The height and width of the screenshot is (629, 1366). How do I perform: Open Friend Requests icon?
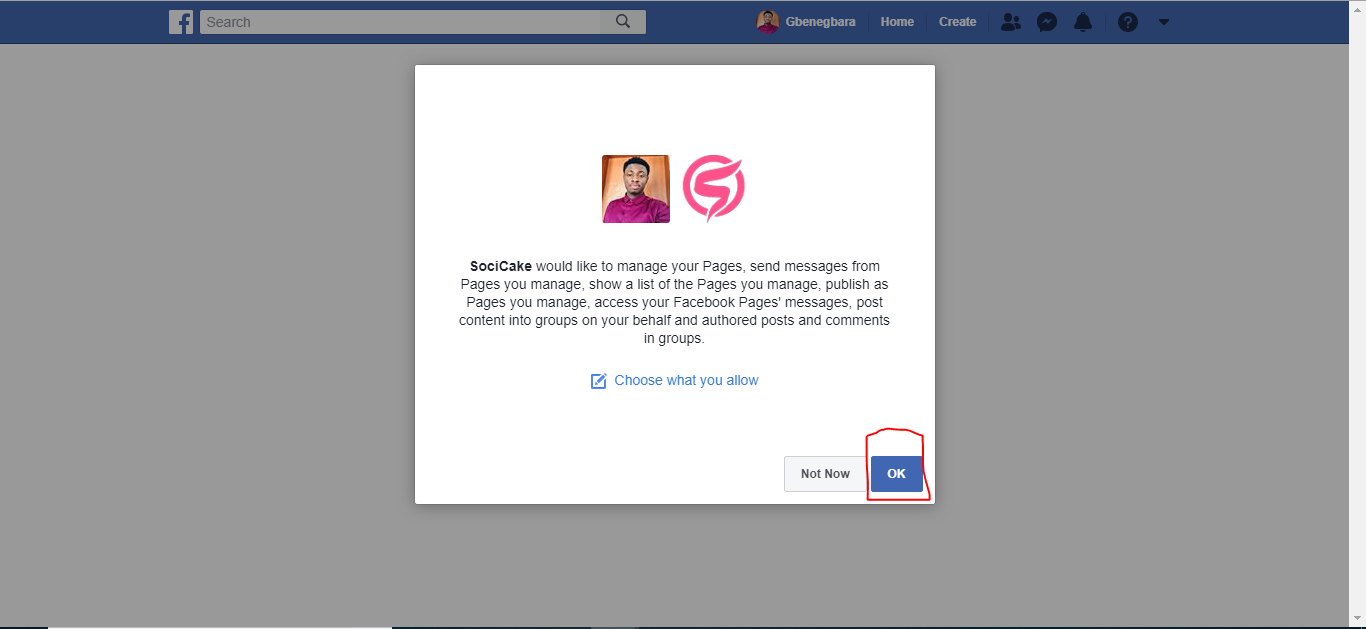click(1011, 22)
